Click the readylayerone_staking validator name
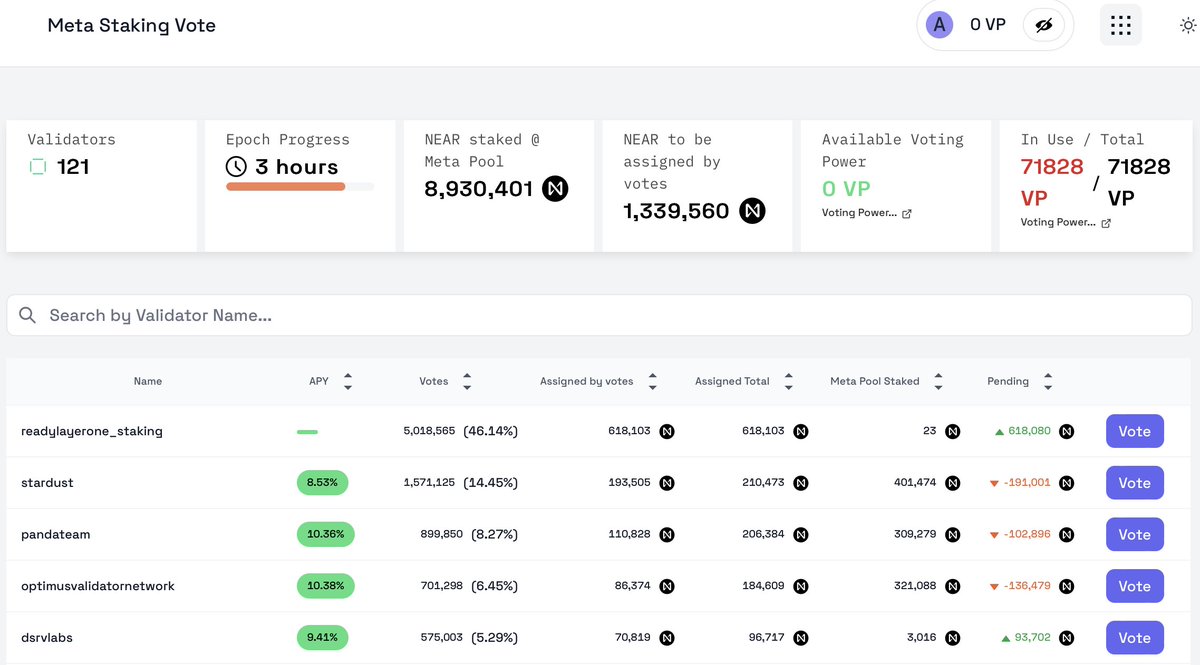 92,431
